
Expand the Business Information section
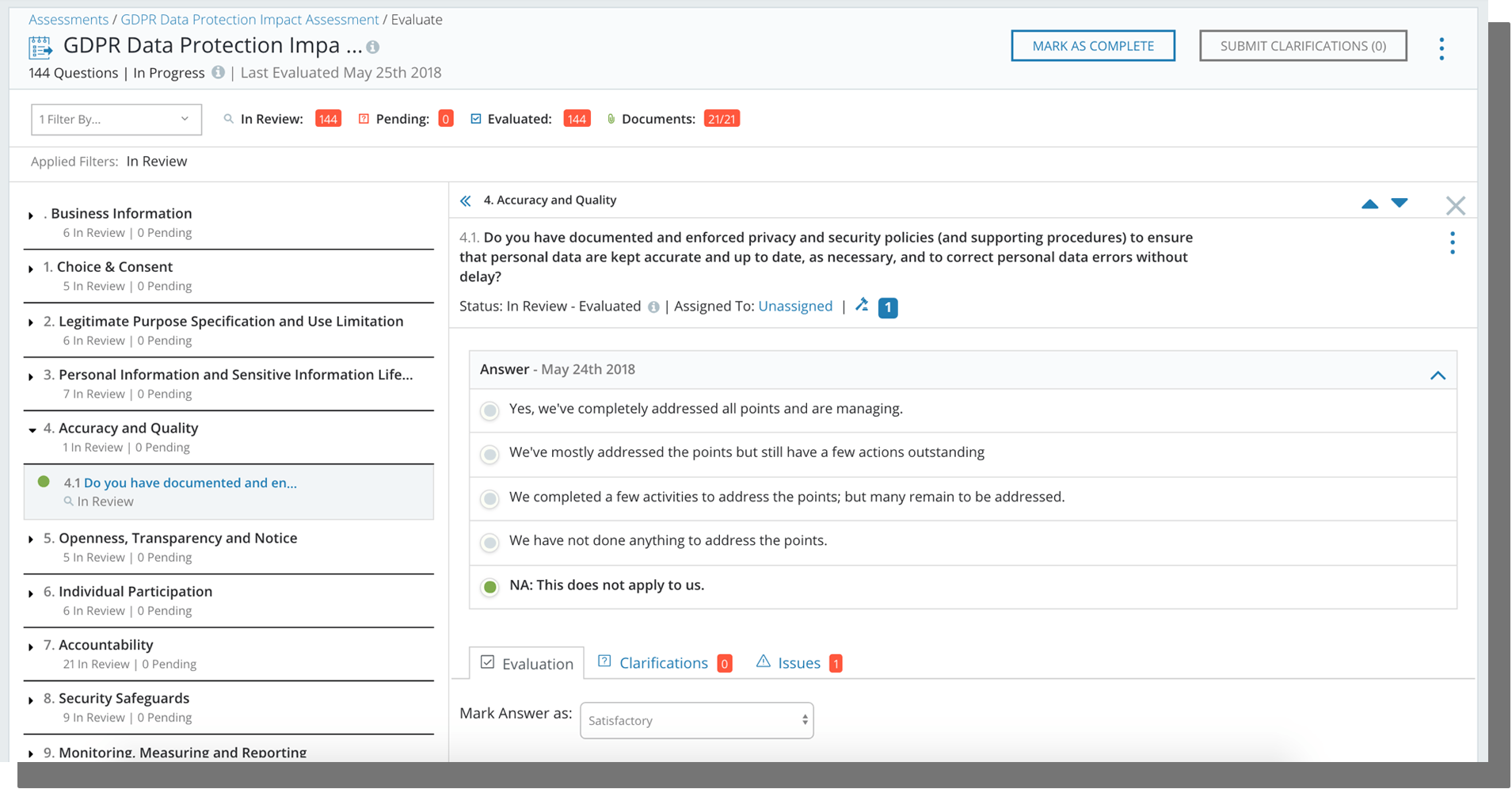(31, 215)
